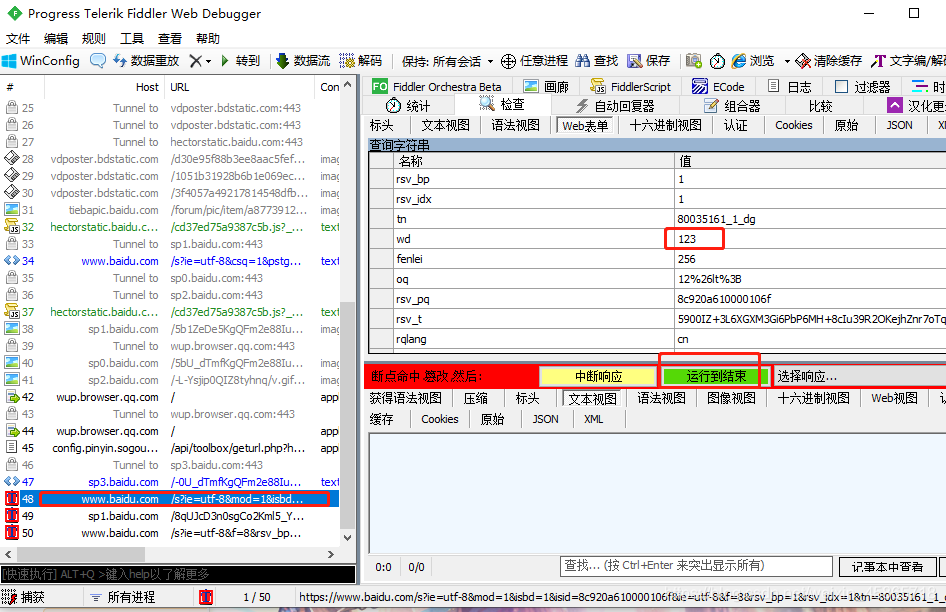Select the request SyntaxView (语法视图) tab
The image size is (946, 612).
pos(515,125)
